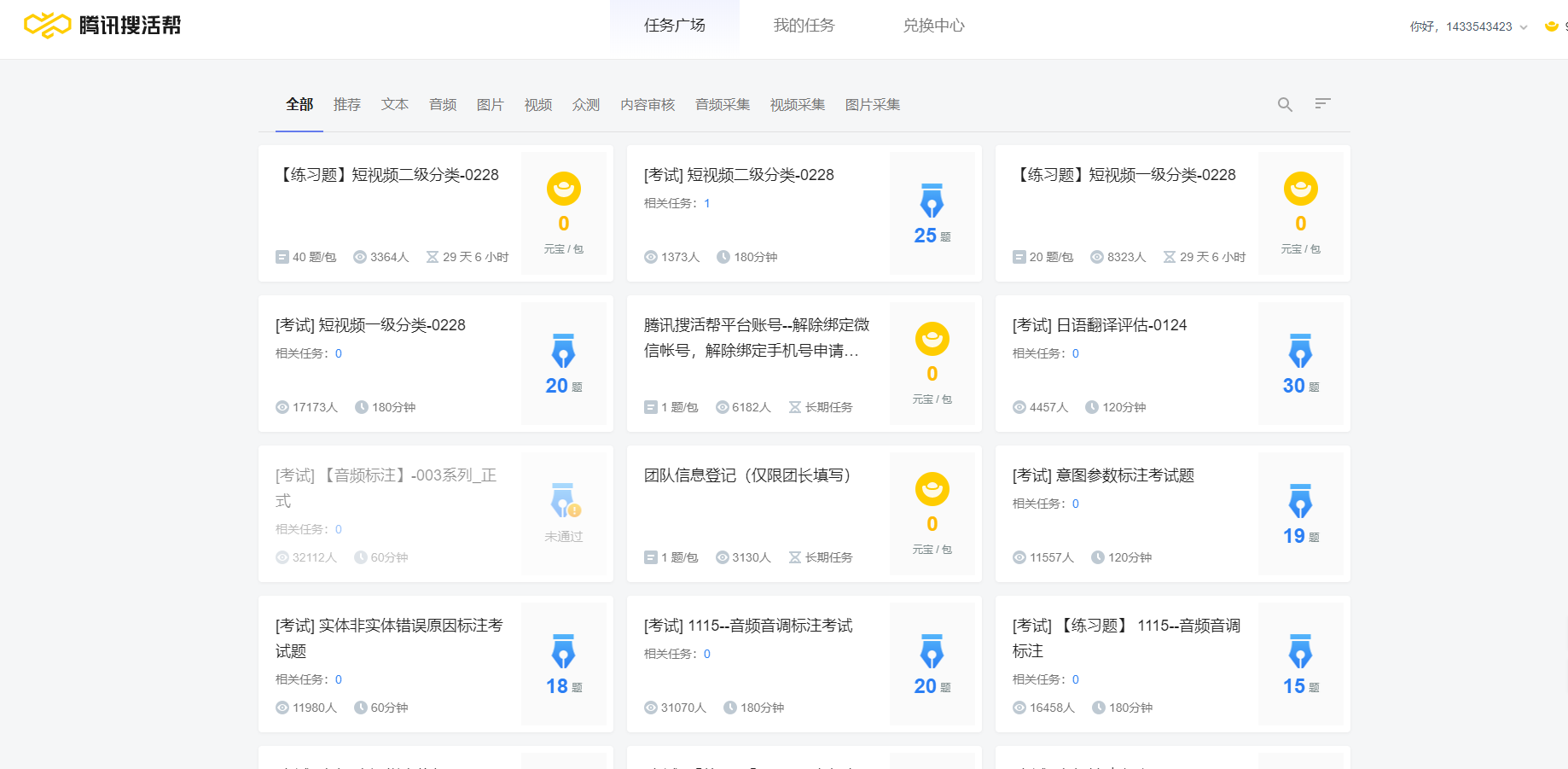Click the gold ingot icon beside username
1568x769 pixels.
(x=1551, y=26)
